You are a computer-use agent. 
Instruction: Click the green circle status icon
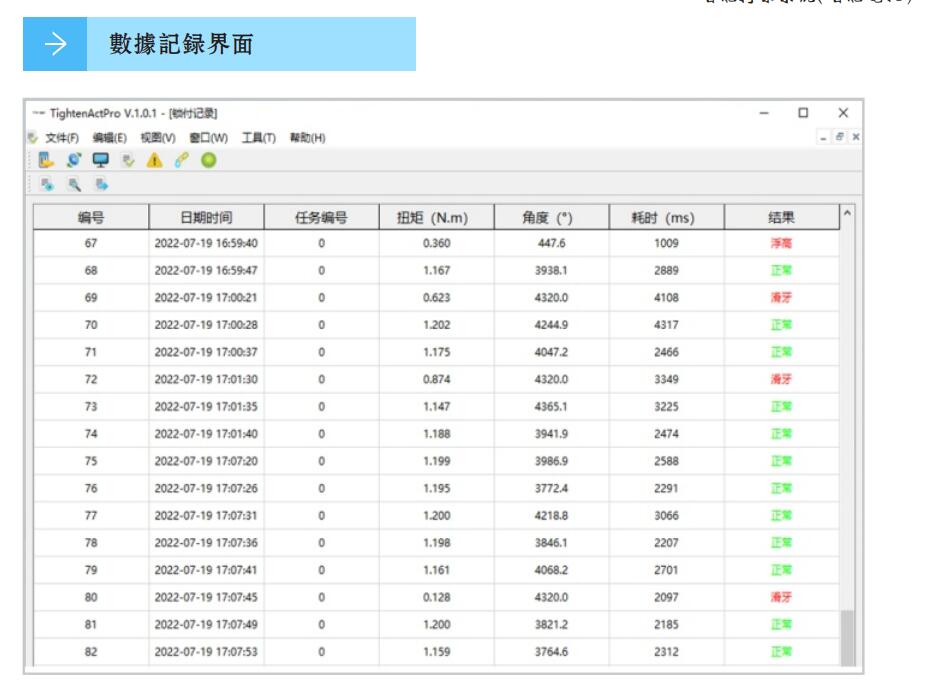click(211, 160)
